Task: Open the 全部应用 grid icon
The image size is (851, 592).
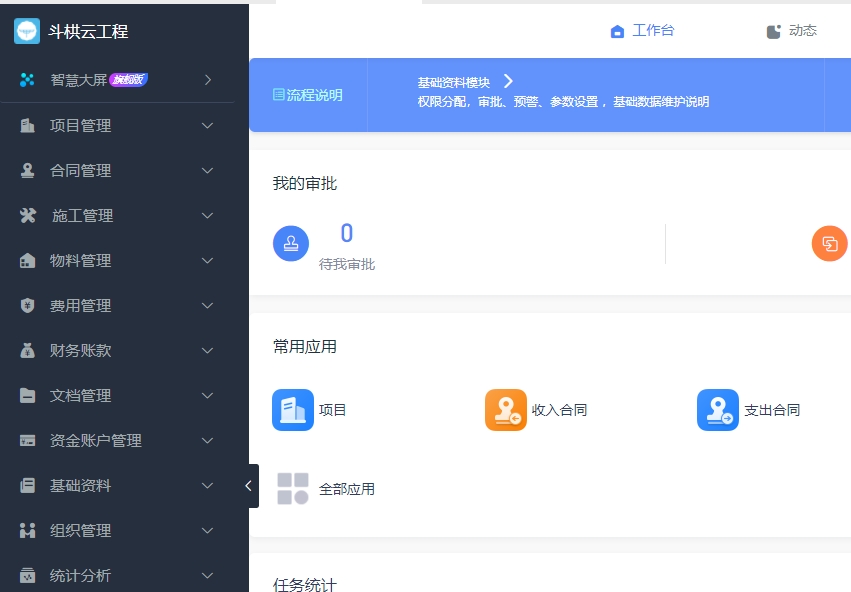Action: (x=292, y=489)
